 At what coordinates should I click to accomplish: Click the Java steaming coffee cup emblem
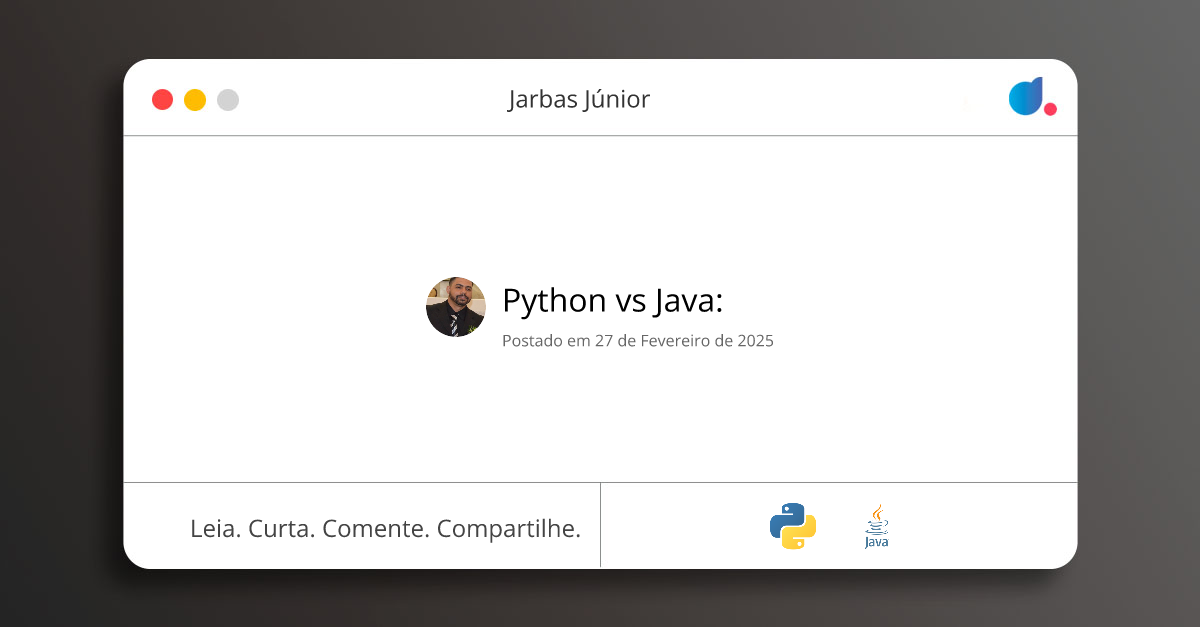click(x=877, y=516)
